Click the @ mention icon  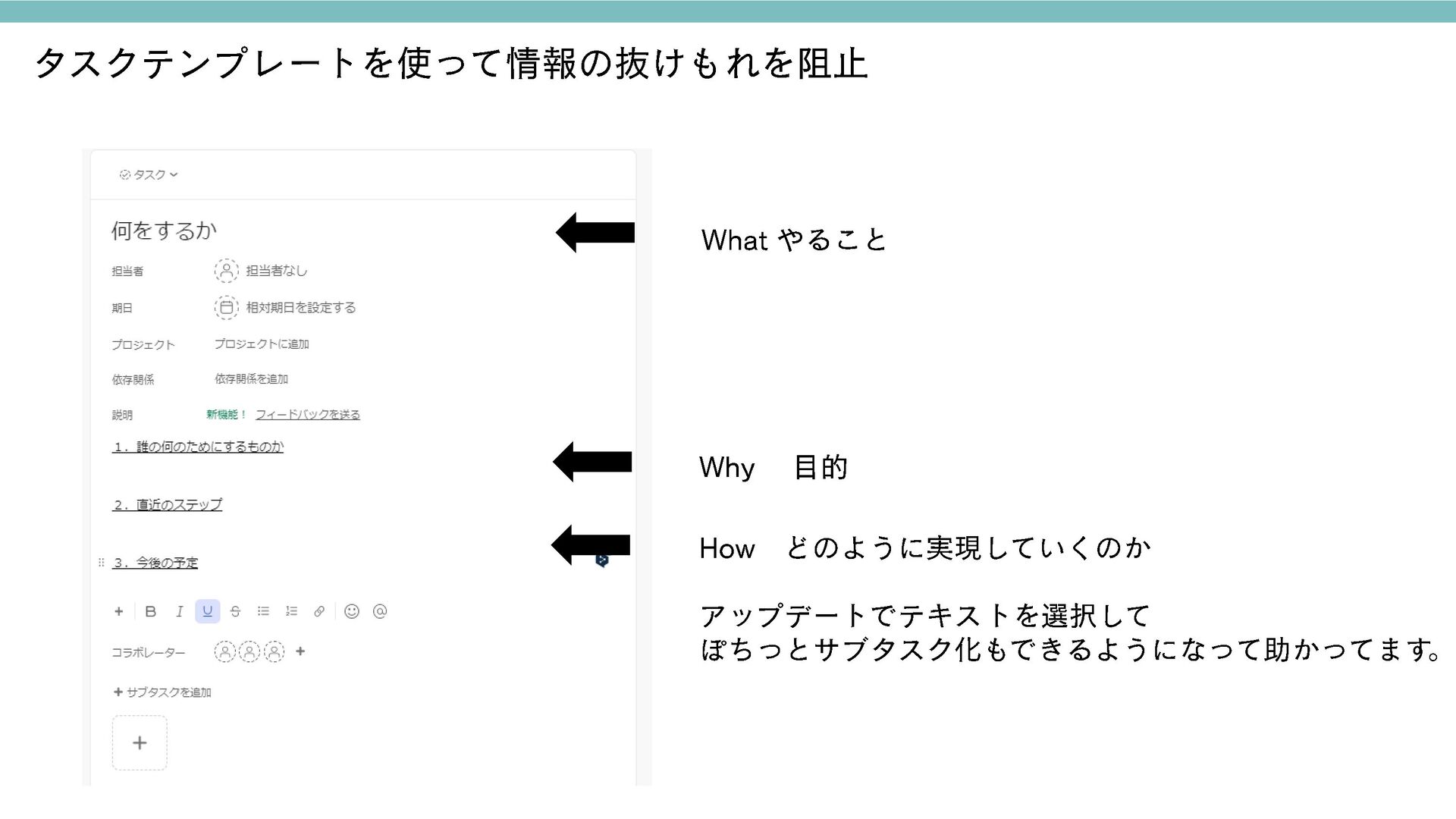(380, 611)
